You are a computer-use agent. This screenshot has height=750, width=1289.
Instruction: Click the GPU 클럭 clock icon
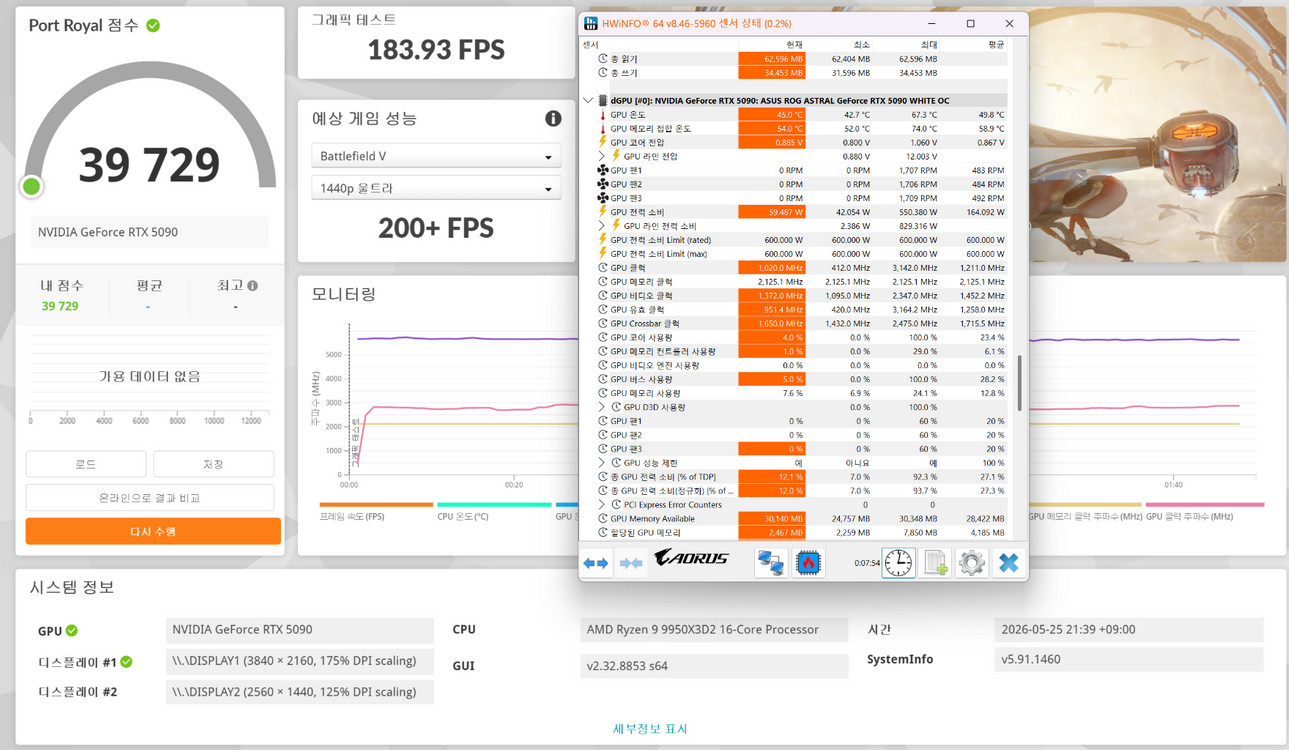[x=602, y=268]
